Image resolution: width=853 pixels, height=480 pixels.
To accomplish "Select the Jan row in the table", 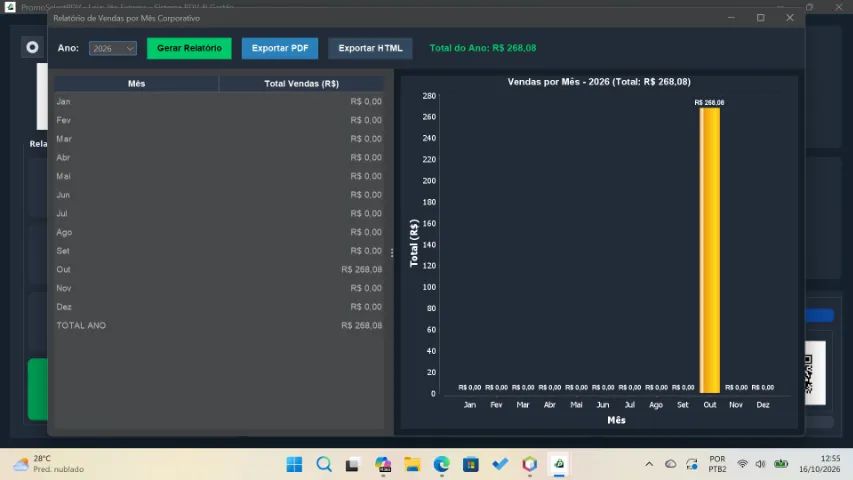I will pos(219,101).
